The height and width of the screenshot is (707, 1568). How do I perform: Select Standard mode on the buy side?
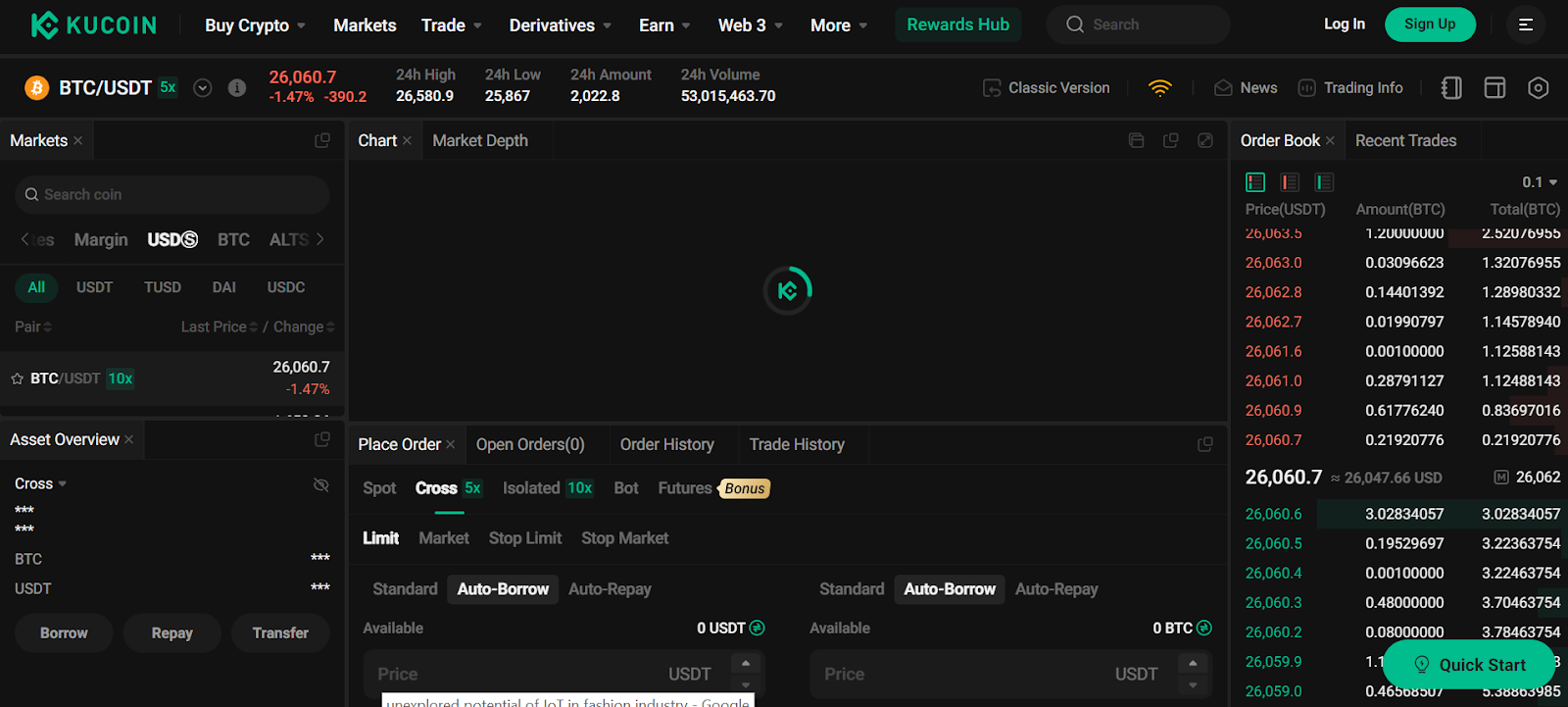click(405, 589)
